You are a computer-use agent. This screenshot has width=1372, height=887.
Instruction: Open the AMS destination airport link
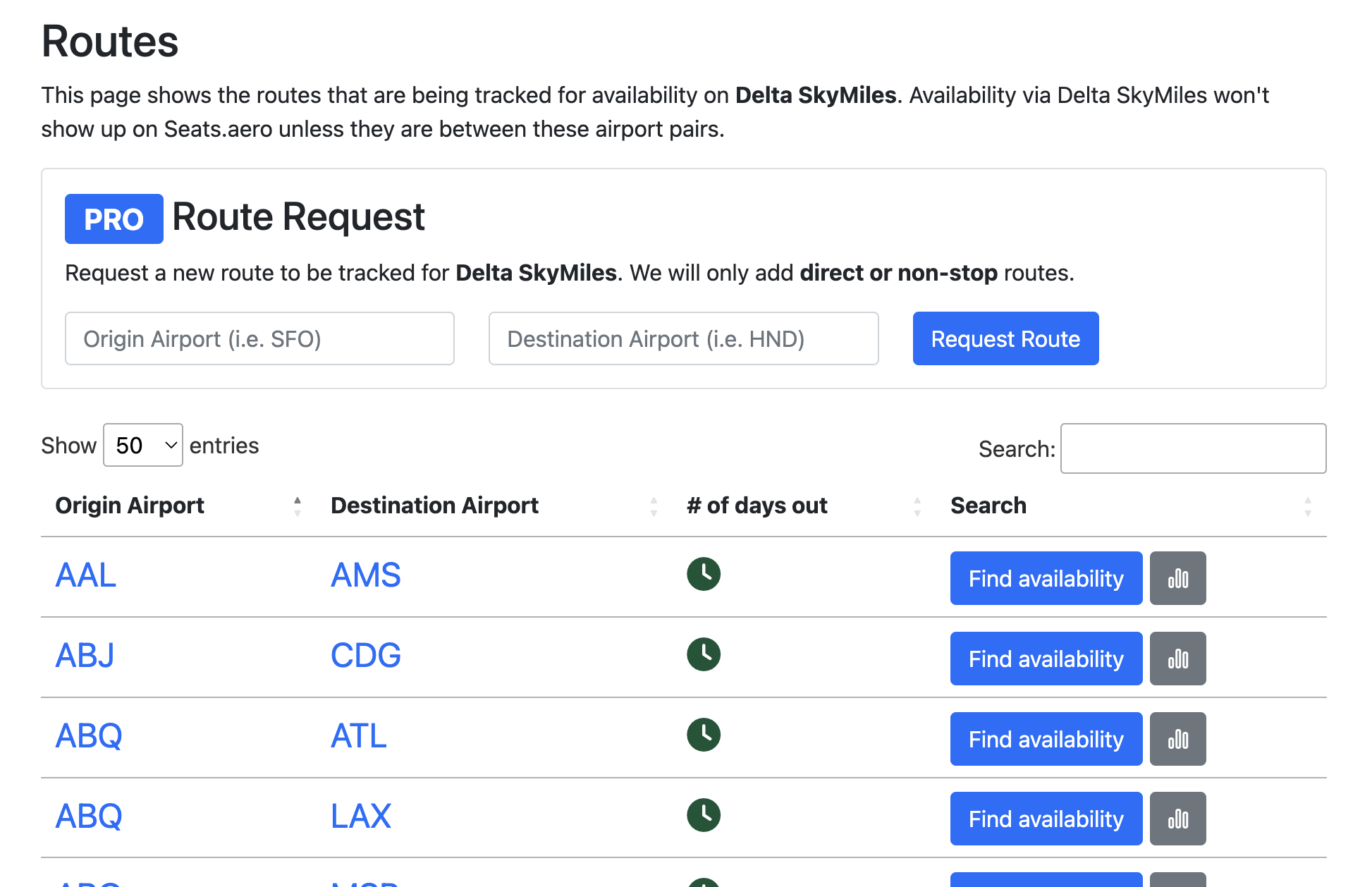point(366,575)
